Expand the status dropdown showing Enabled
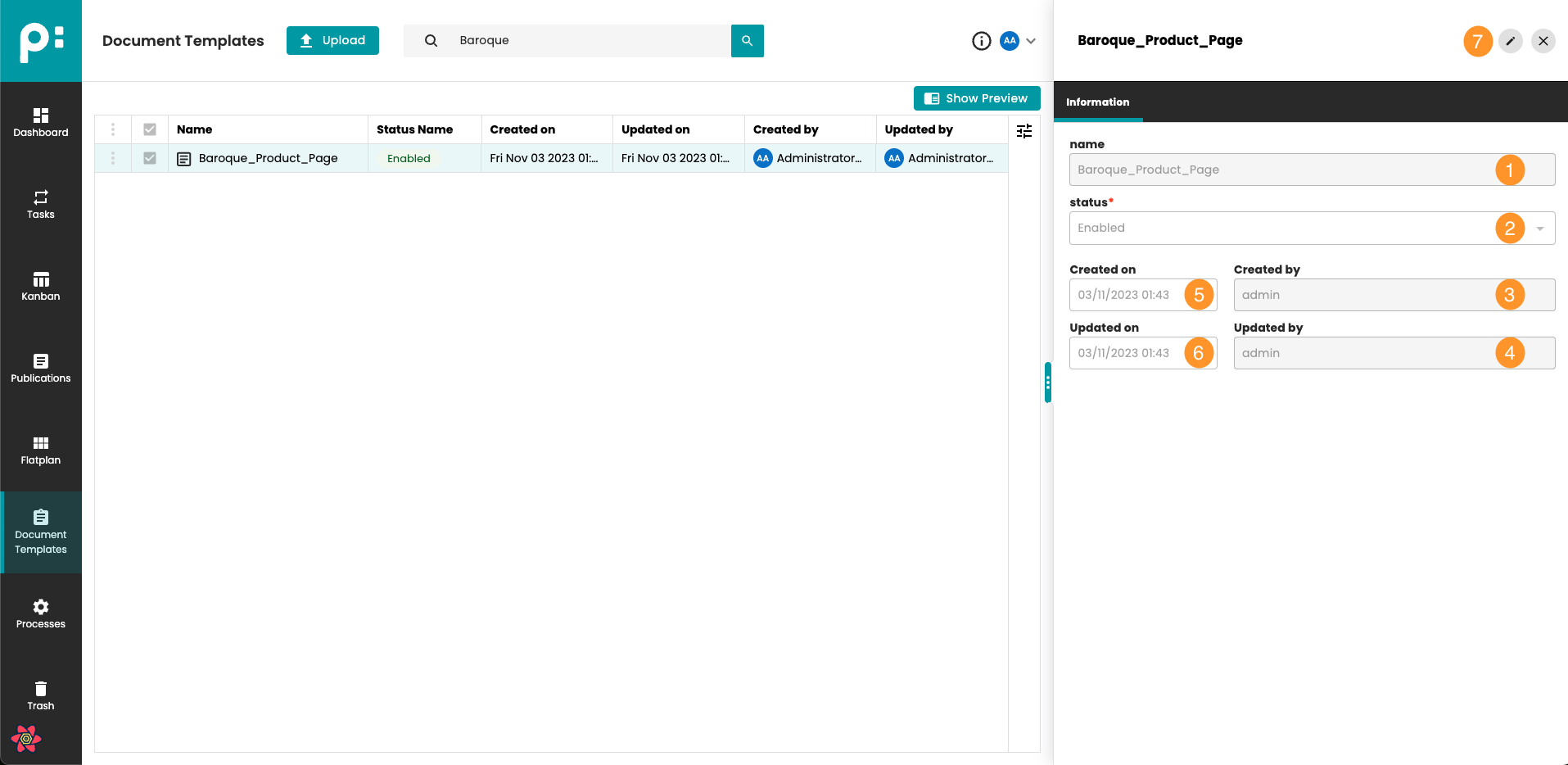Viewport: 1568px width, 765px height. pyautogui.click(x=1539, y=229)
